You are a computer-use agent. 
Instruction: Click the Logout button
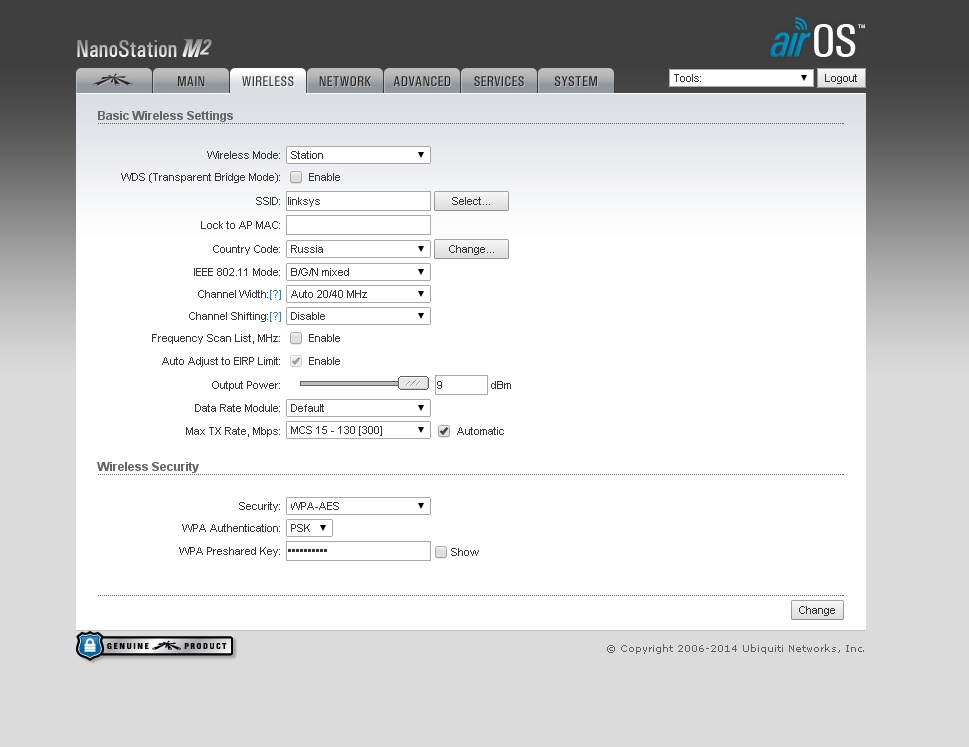tap(840, 78)
